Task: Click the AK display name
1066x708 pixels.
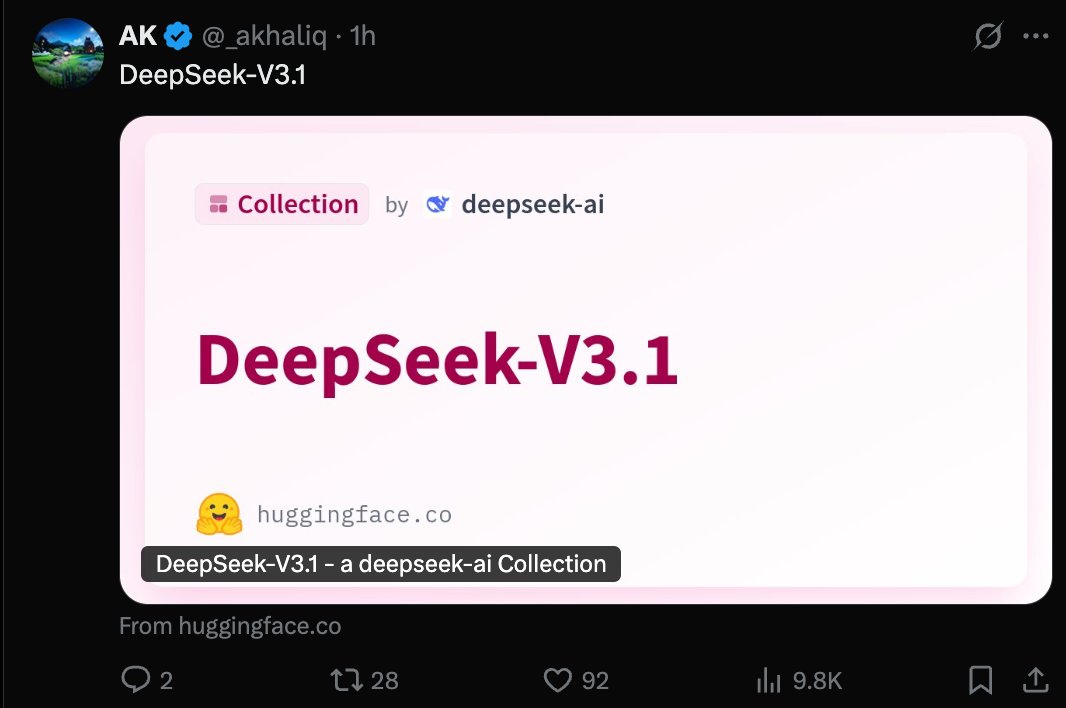Action: tap(137, 37)
